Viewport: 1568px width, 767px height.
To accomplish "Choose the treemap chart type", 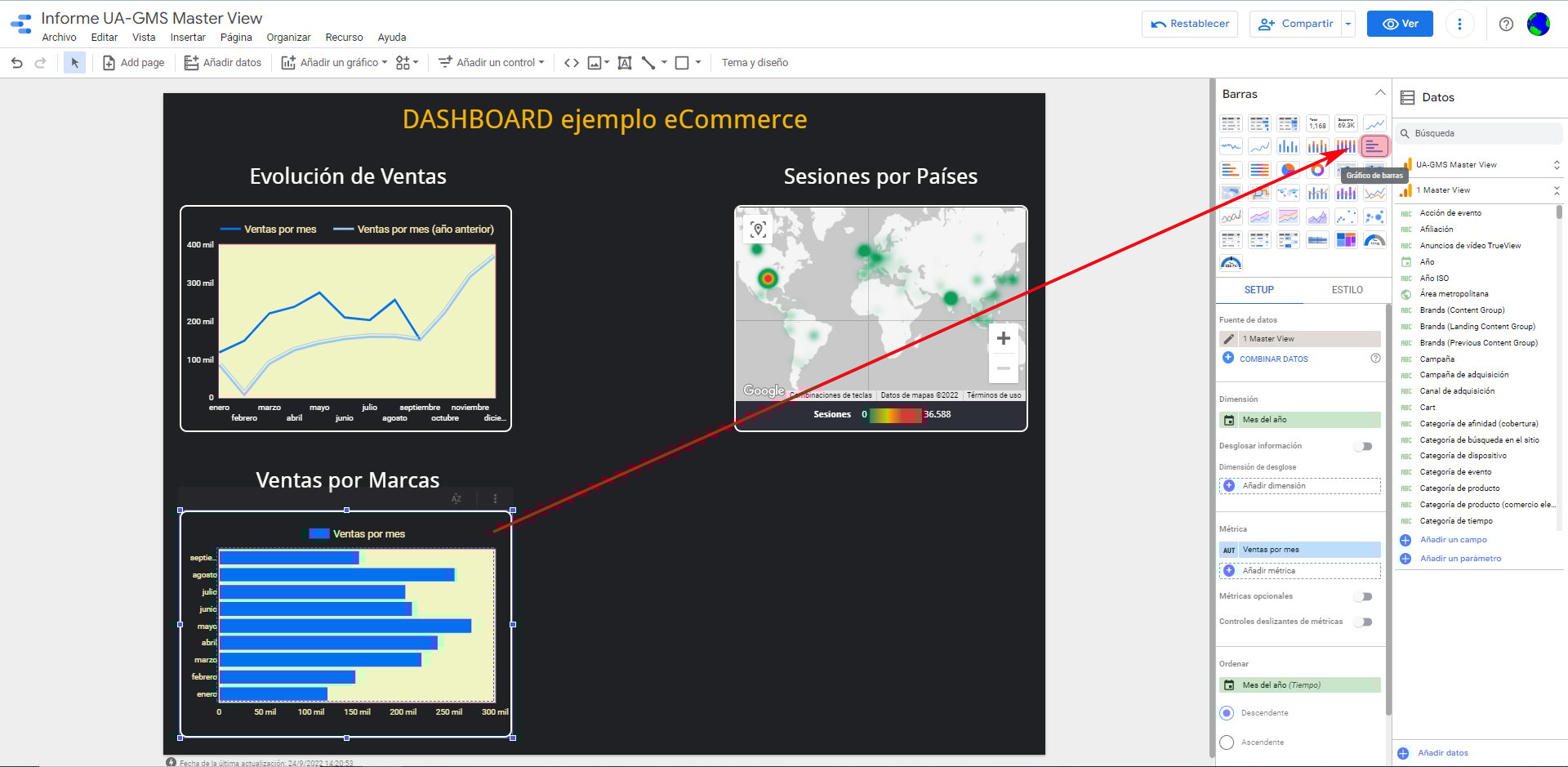I will 1346,240.
